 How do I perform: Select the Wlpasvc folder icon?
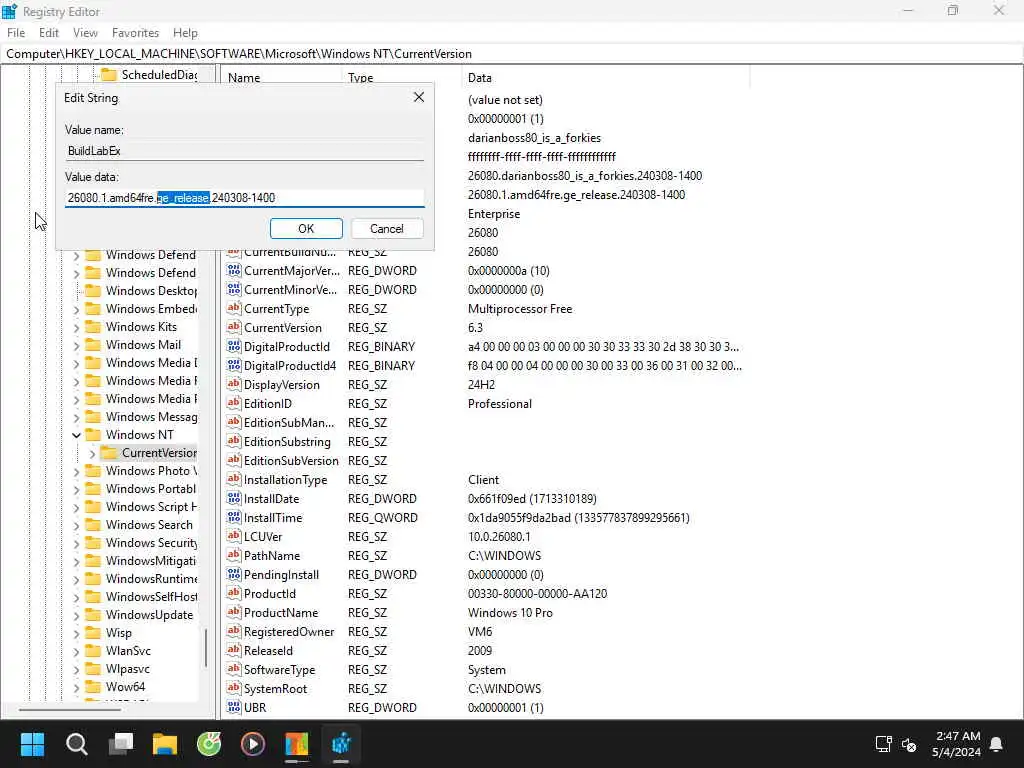point(93,669)
